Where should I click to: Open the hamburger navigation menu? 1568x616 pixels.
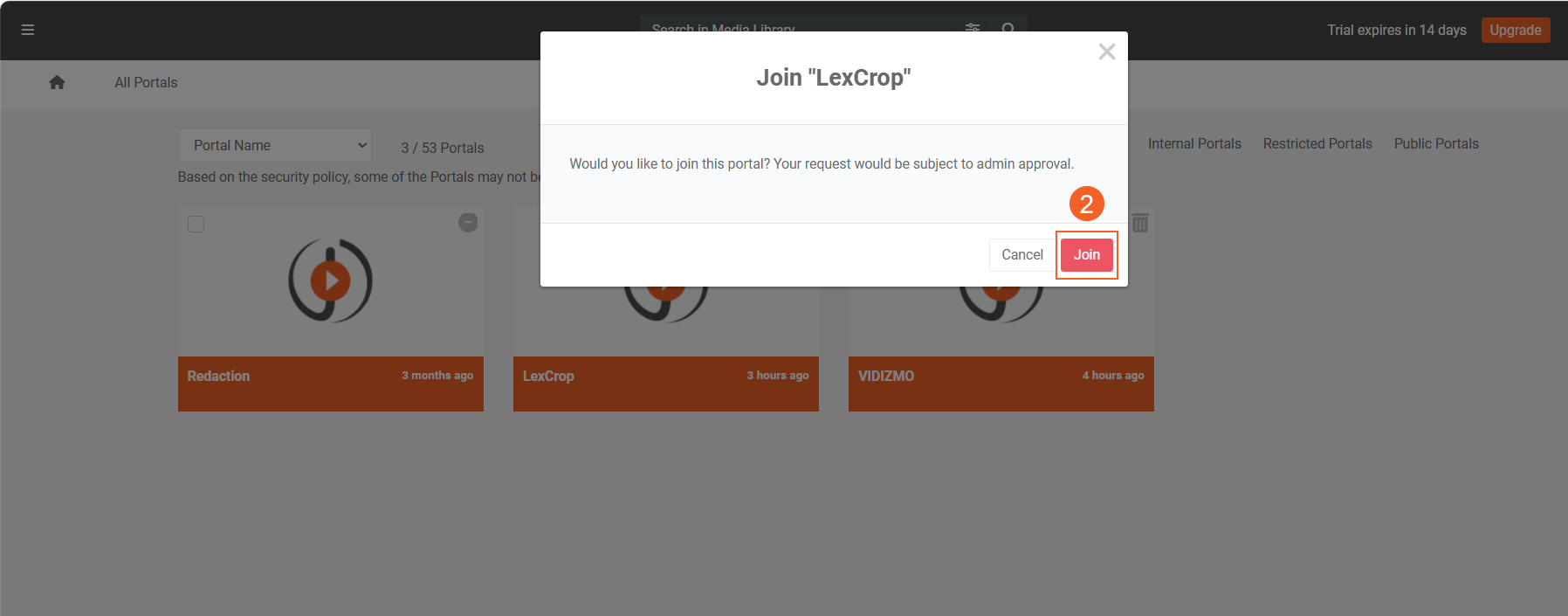click(x=28, y=30)
